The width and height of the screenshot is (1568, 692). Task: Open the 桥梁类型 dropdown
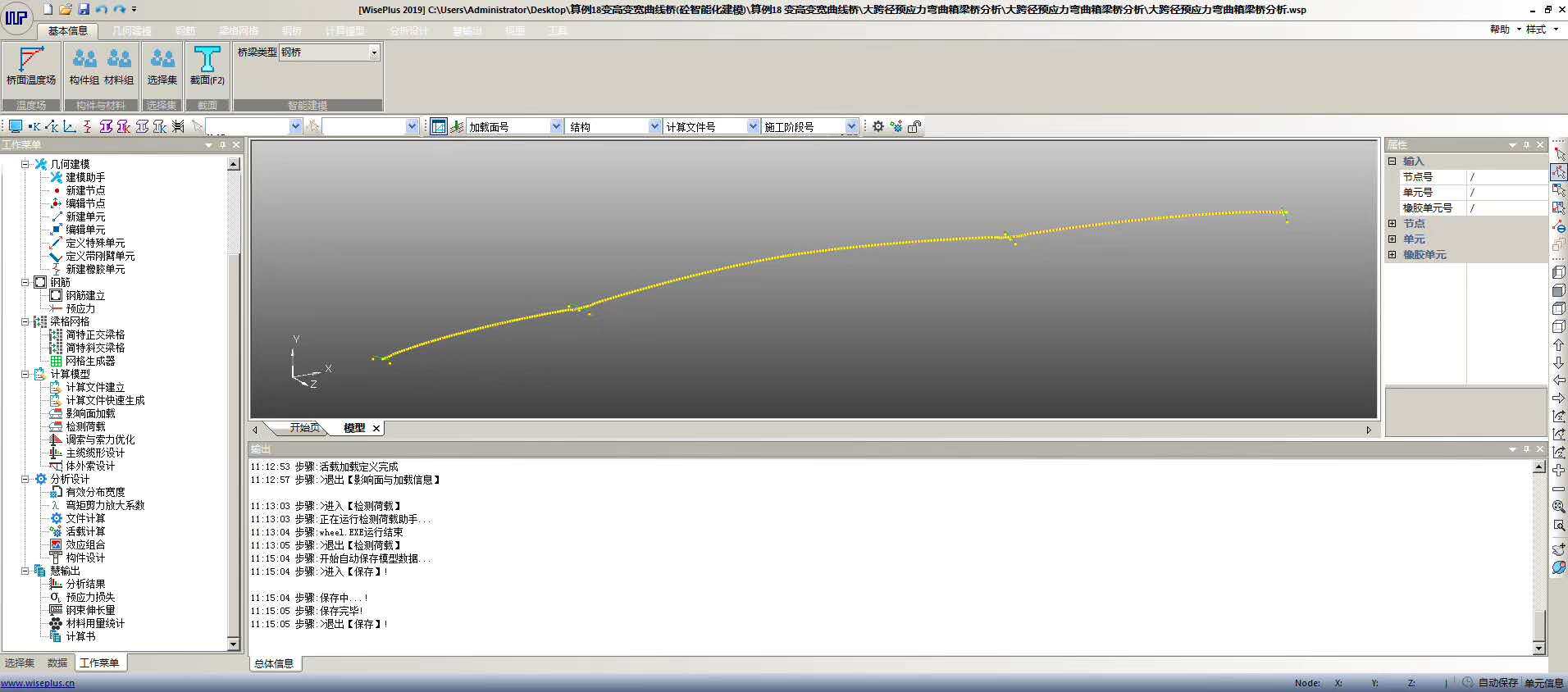374,52
